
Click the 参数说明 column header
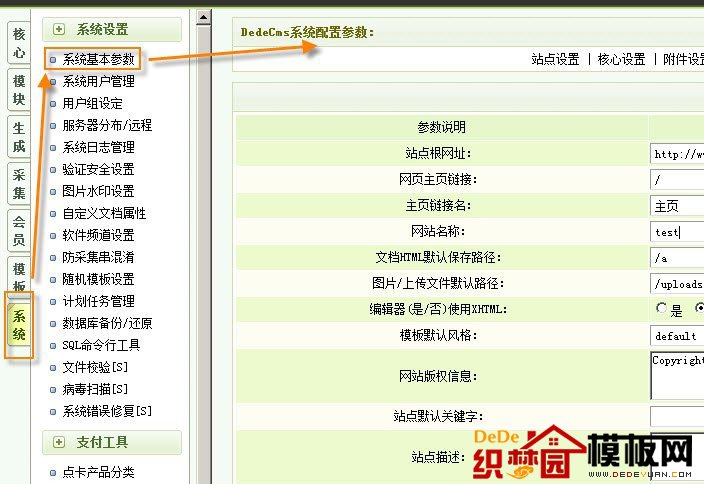[442, 127]
